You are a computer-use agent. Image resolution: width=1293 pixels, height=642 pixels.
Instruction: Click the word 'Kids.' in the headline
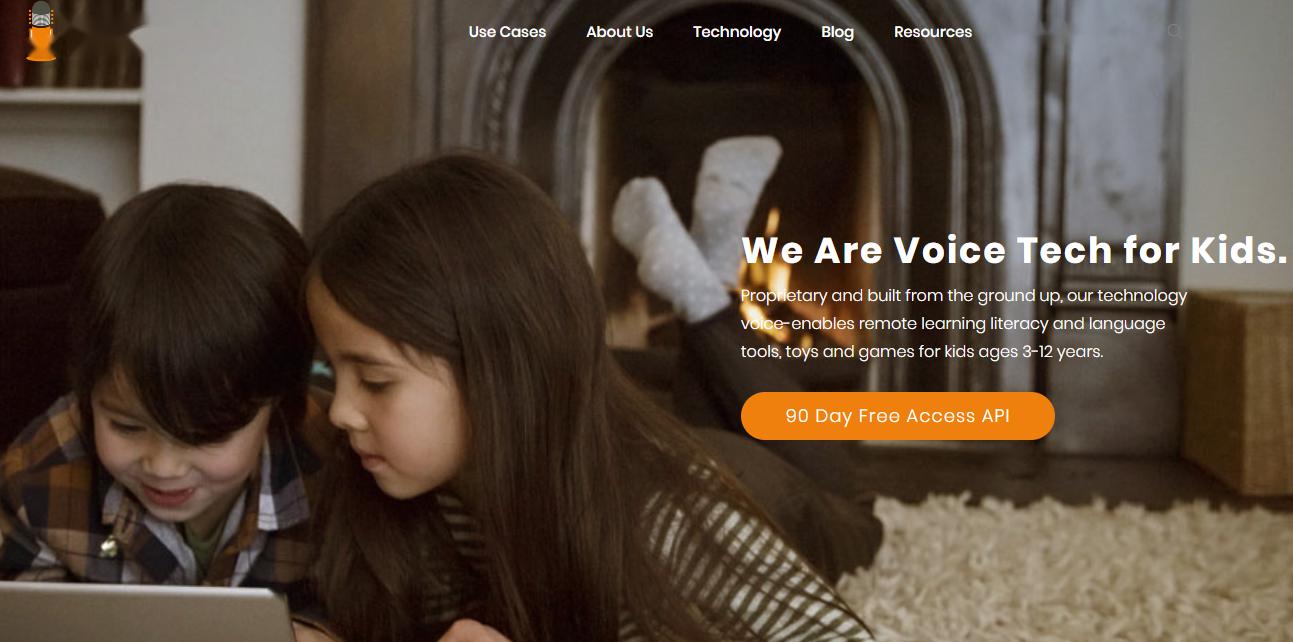(x=1238, y=250)
